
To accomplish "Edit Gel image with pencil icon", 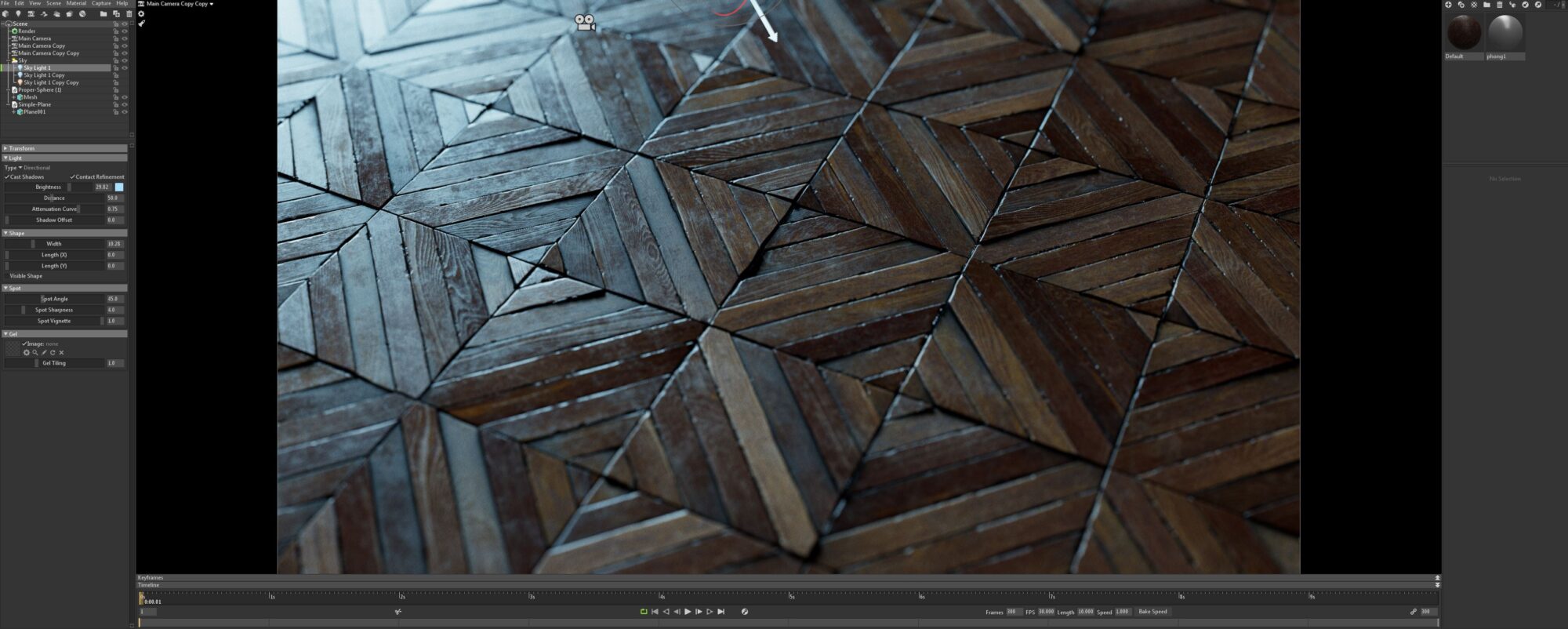I will click(44, 353).
